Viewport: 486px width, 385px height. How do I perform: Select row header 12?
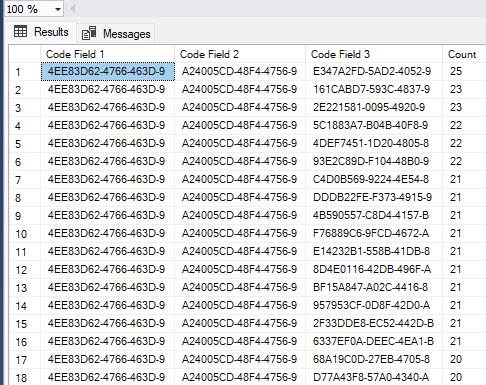point(25,270)
